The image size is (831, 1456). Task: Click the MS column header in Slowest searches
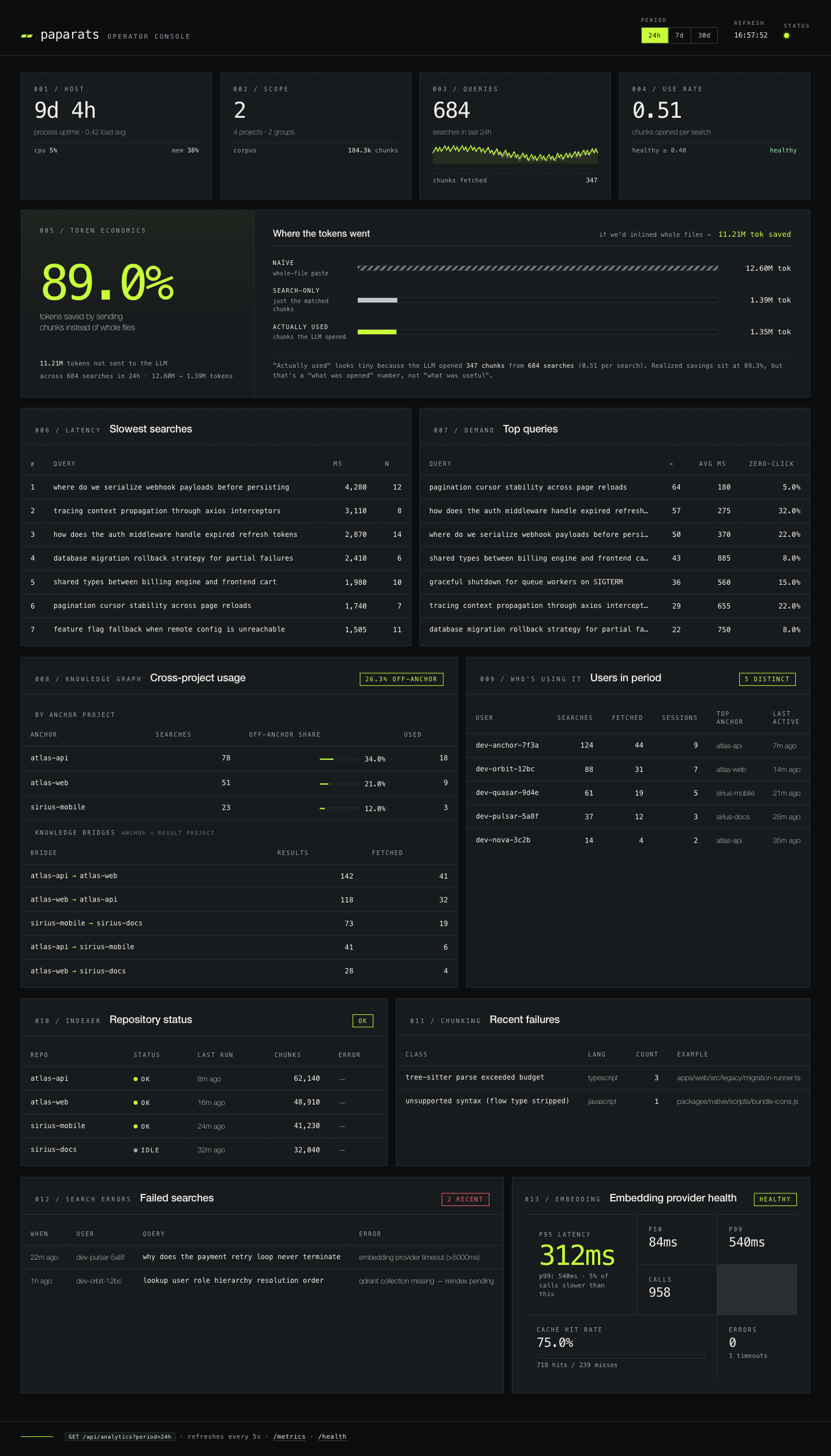(338, 464)
